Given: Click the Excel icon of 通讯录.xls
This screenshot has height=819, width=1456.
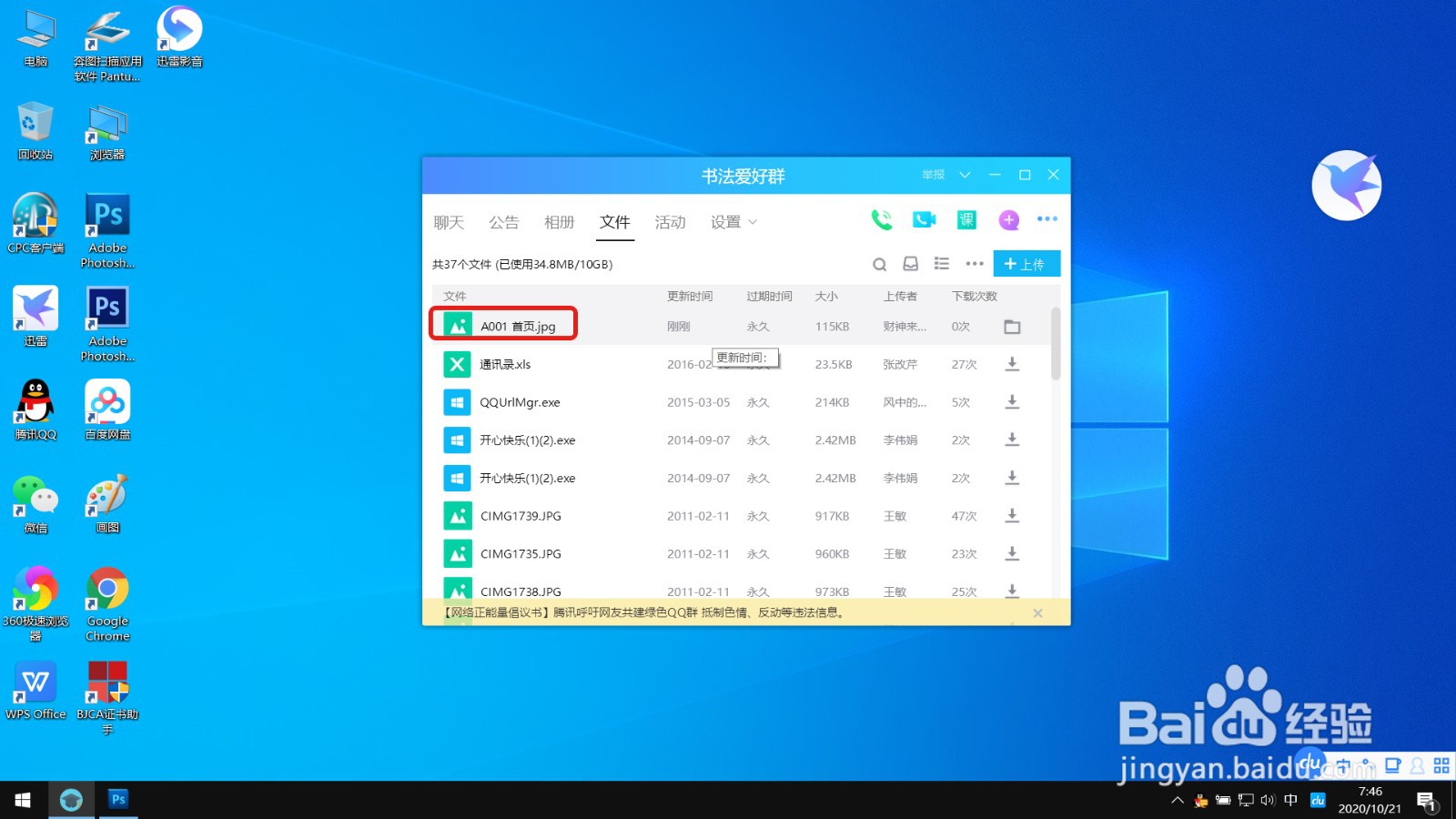Looking at the screenshot, I should point(457,364).
